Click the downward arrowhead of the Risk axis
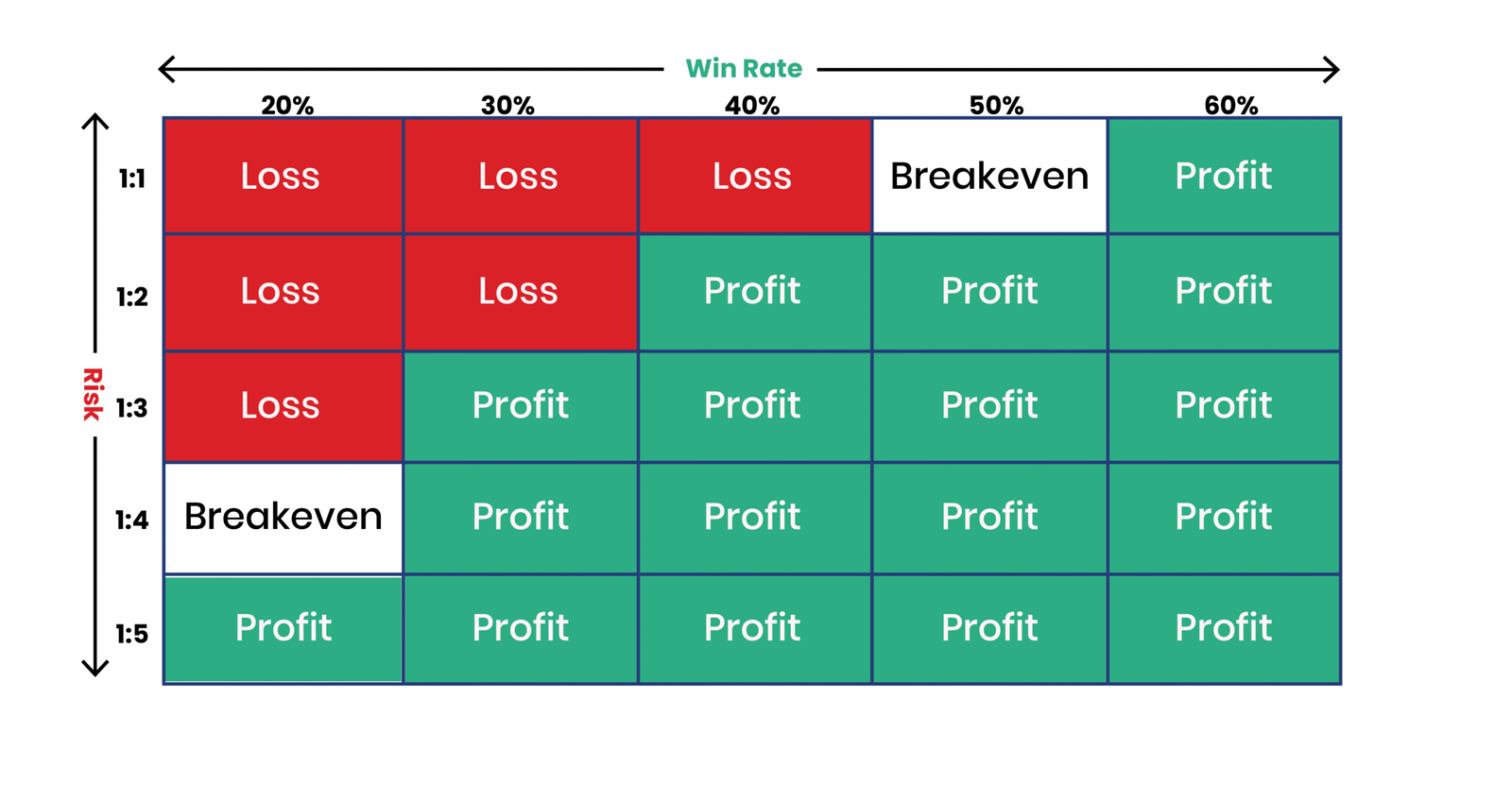Image resolution: width=1512 pixels, height=785 pixels. pyautogui.click(x=95, y=667)
